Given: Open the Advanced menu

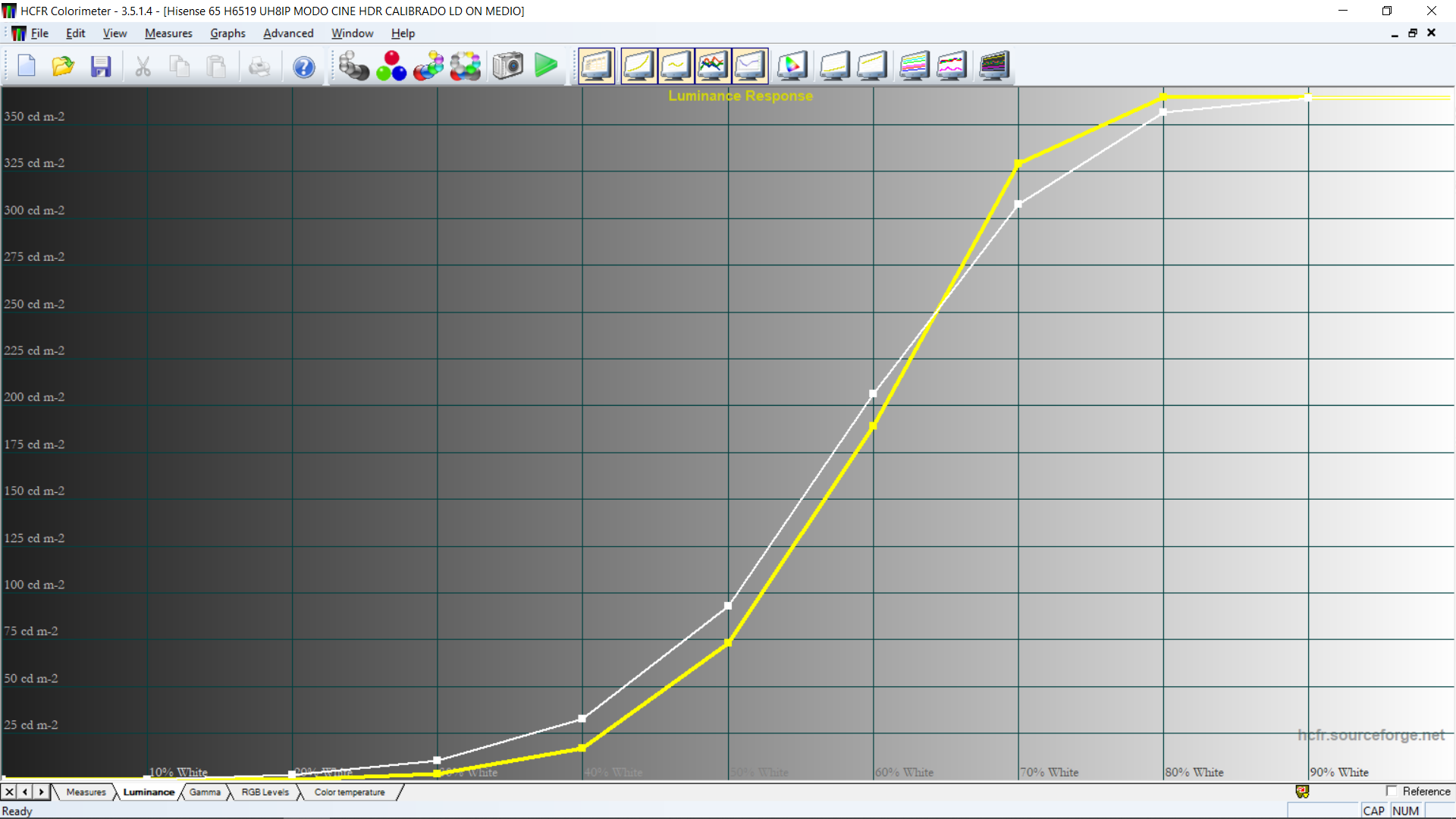Looking at the screenshot, I should pos(288,33).
